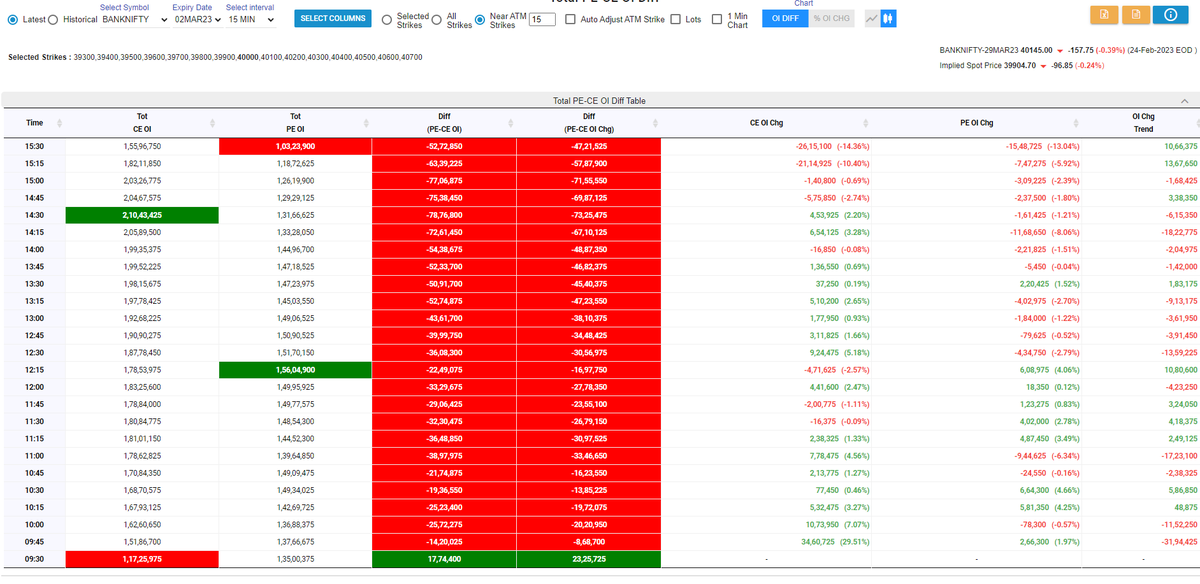Image resolution: width=1200 pixels, height=584 pixels.
Task: Switch to candlestick chart view icon
Action: tap(887, 18)
